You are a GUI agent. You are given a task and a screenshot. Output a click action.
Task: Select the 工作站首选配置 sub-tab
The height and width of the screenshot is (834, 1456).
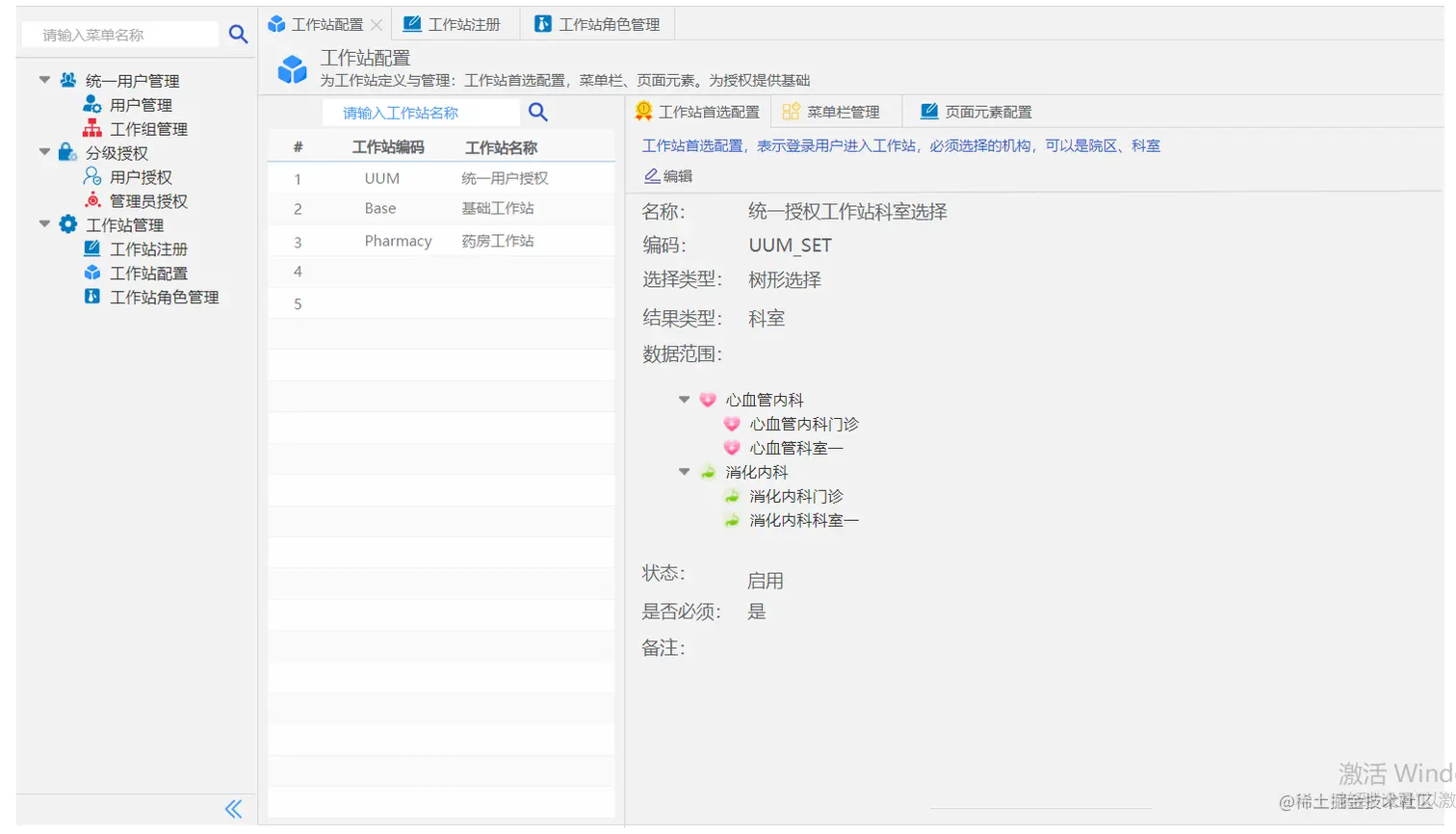tap(698, 112)
